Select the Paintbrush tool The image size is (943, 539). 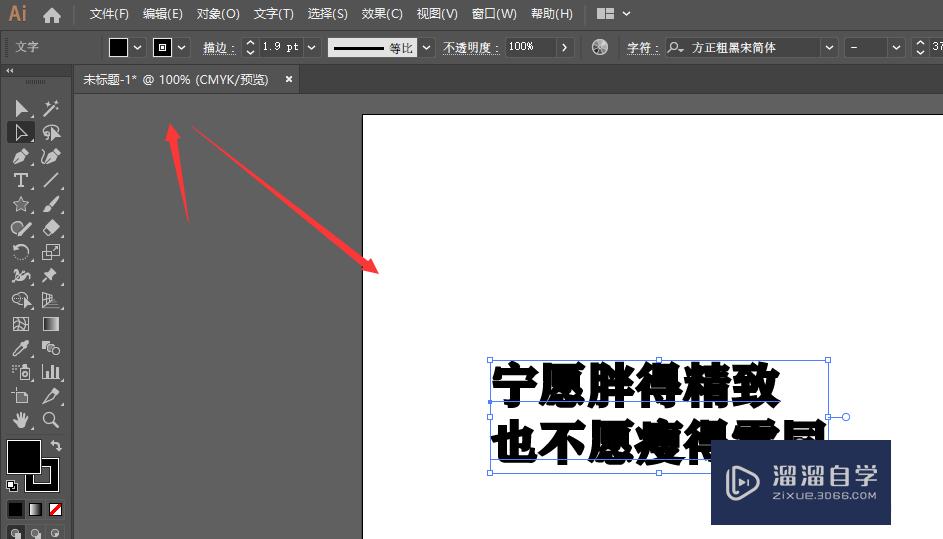51,205
